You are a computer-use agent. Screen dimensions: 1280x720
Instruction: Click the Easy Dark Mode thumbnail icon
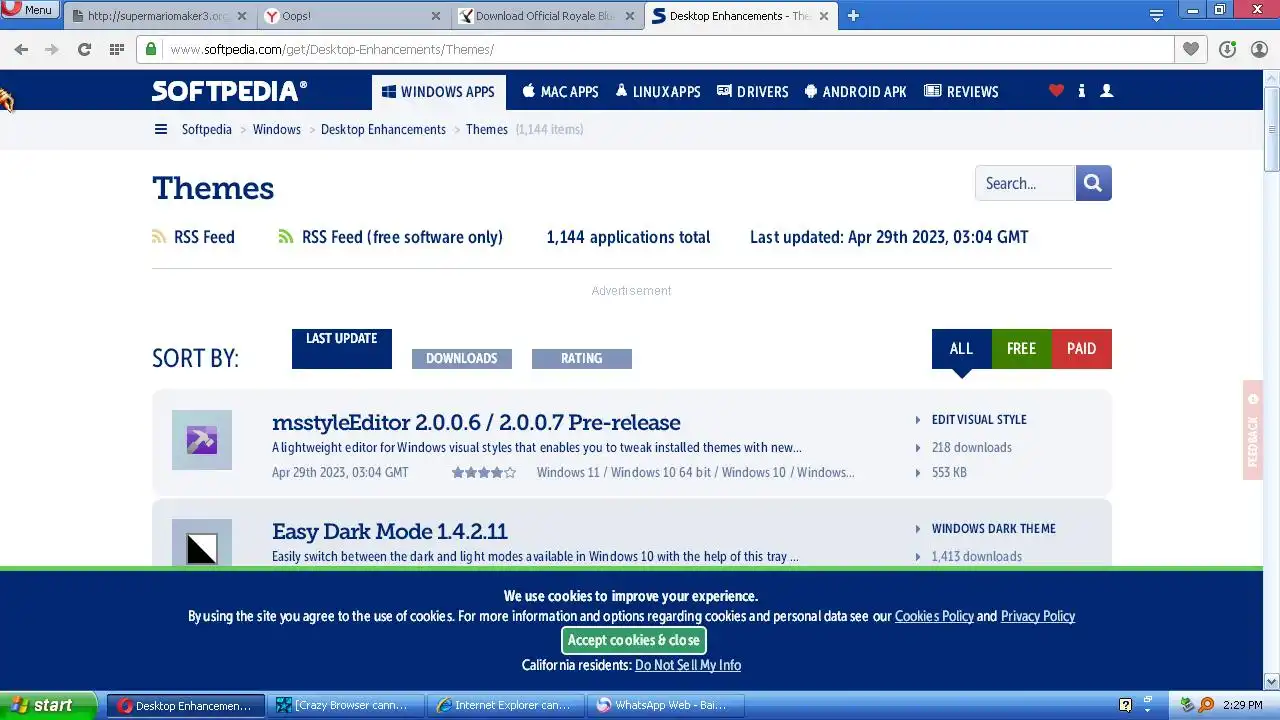(202, 543)
